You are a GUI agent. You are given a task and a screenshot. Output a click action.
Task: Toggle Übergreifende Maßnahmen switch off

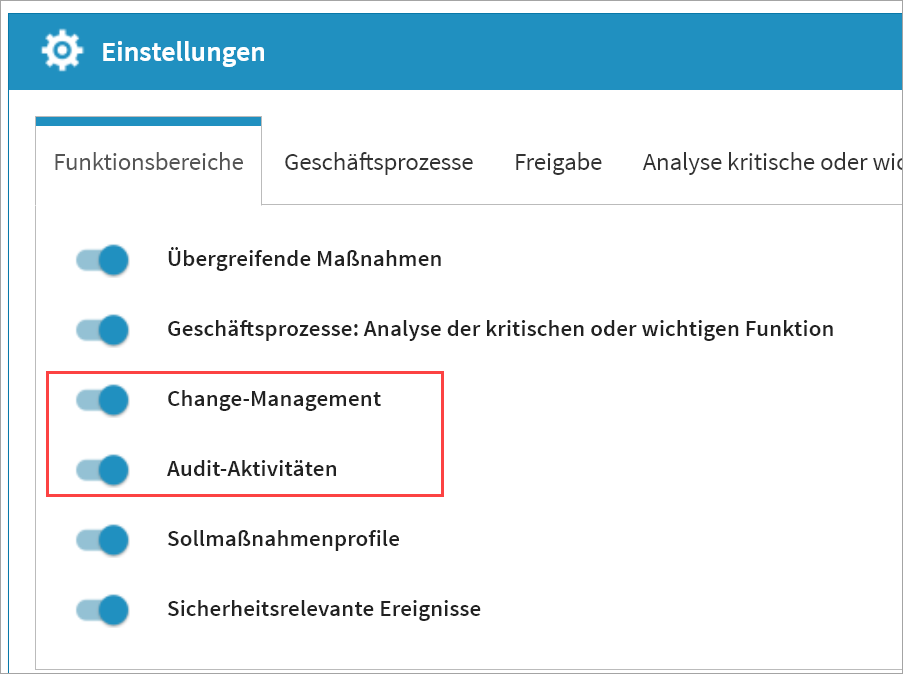pos(103,260)
